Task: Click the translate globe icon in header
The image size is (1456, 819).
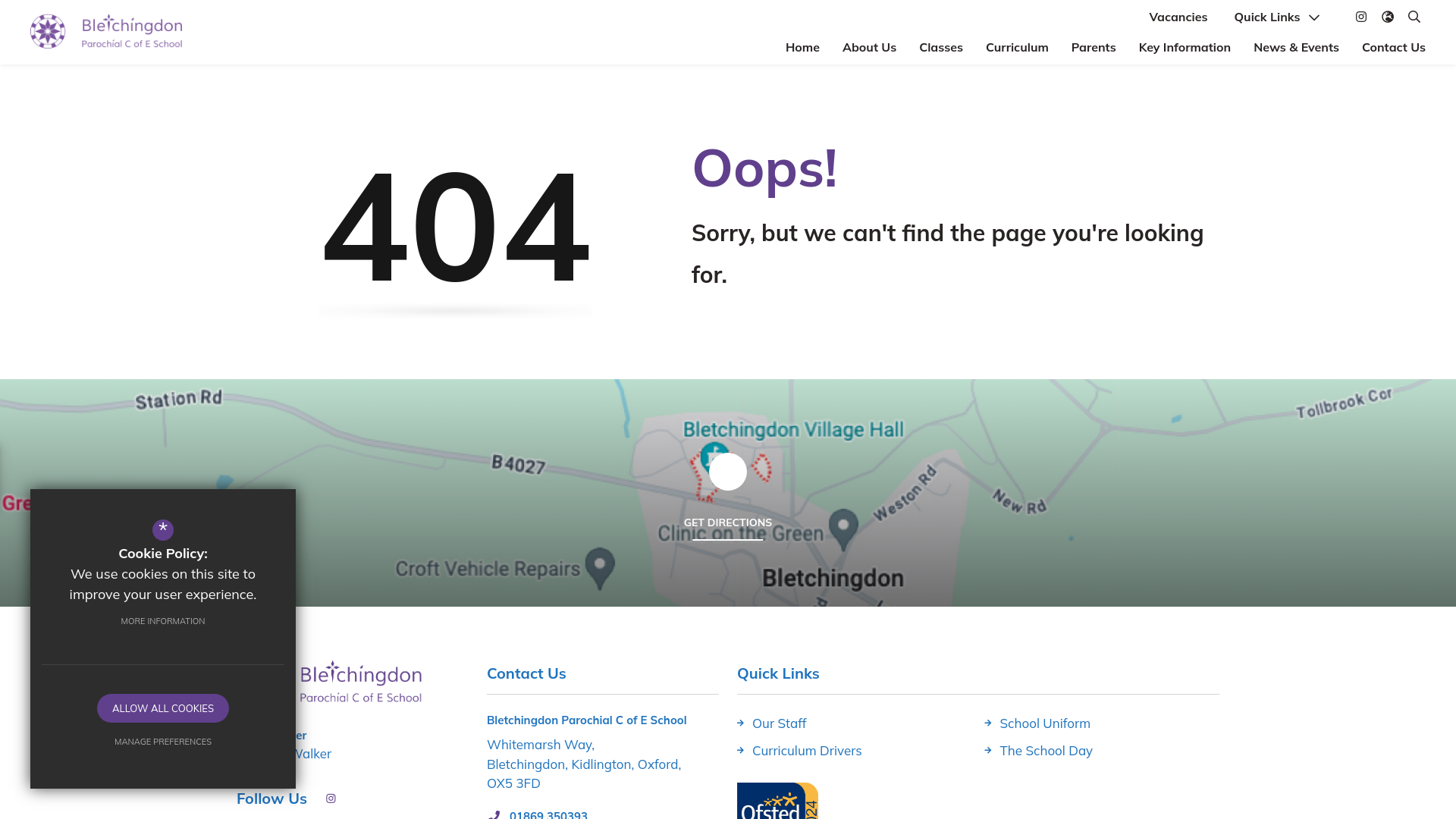Action: coord(1388,17)
